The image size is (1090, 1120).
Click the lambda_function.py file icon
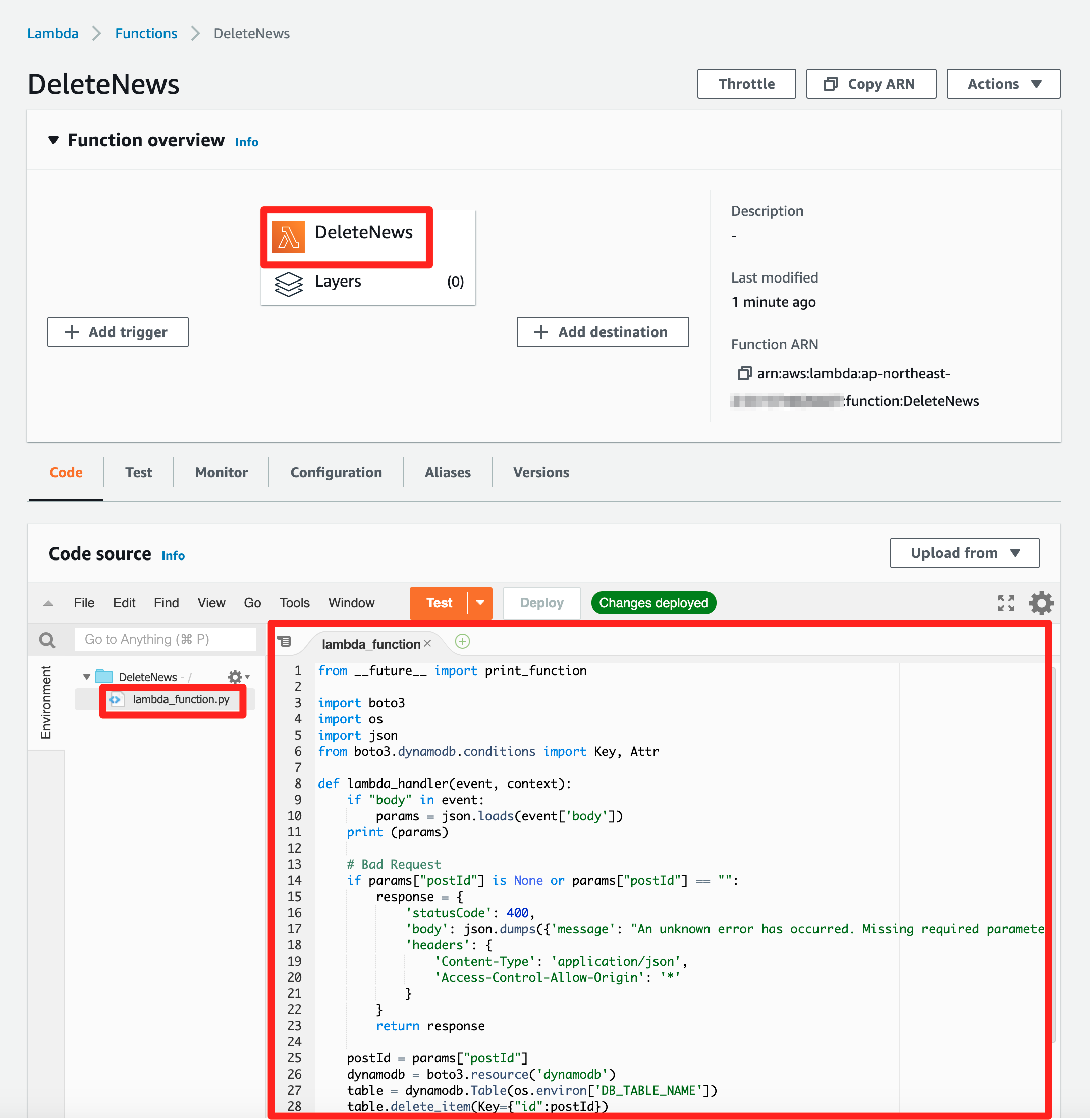(116, 699)
